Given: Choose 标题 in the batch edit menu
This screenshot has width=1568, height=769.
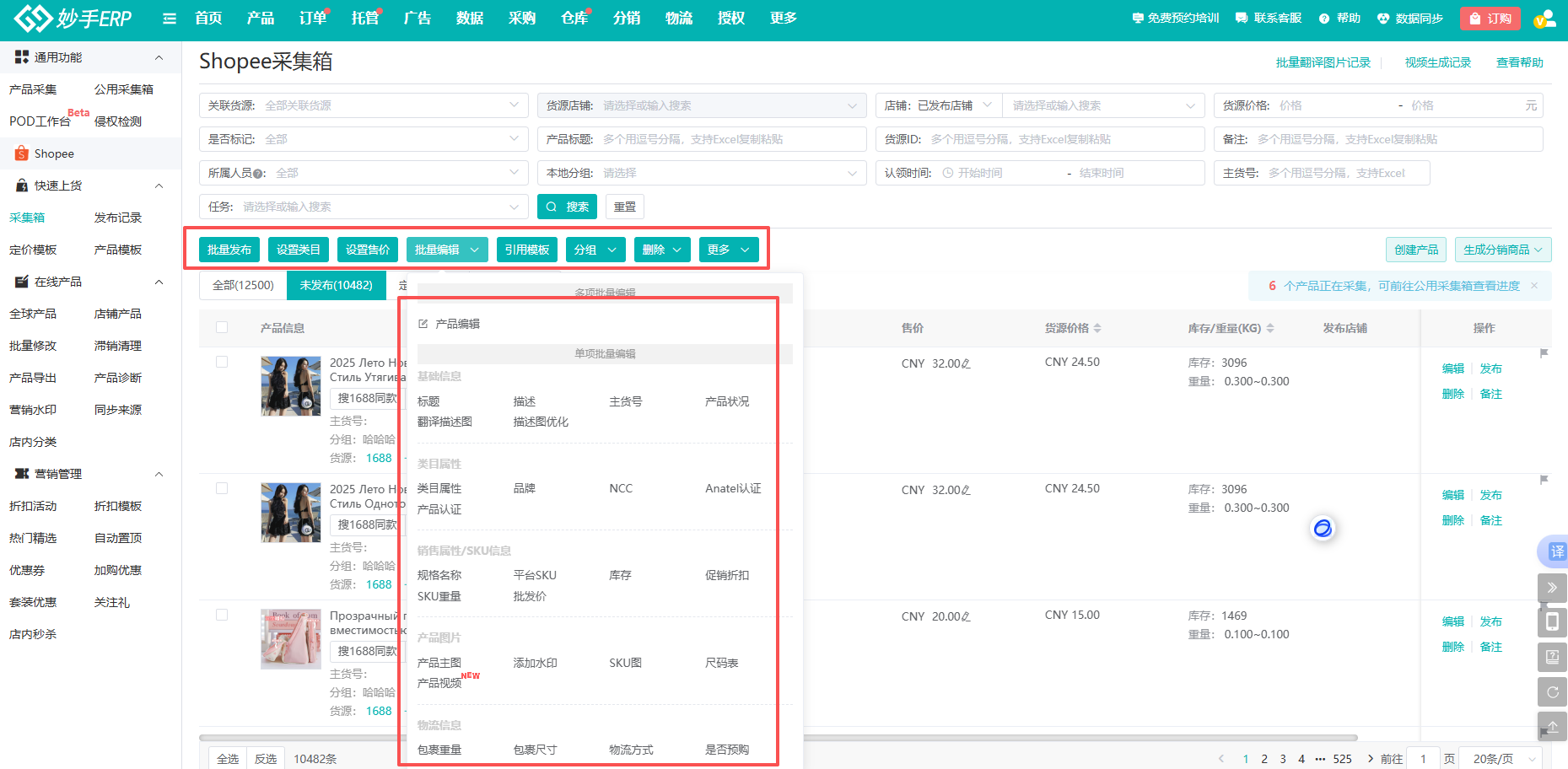Looking at the screenshot, I should [x=428, y=401].
